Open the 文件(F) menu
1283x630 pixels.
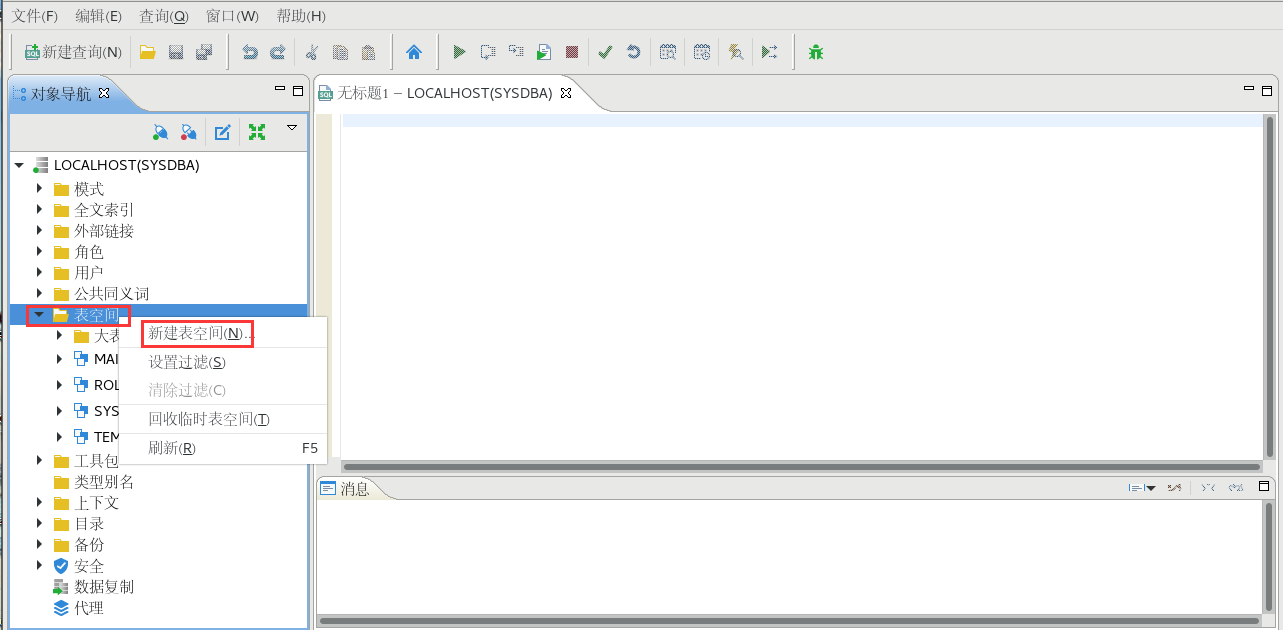tap(35, 16)
